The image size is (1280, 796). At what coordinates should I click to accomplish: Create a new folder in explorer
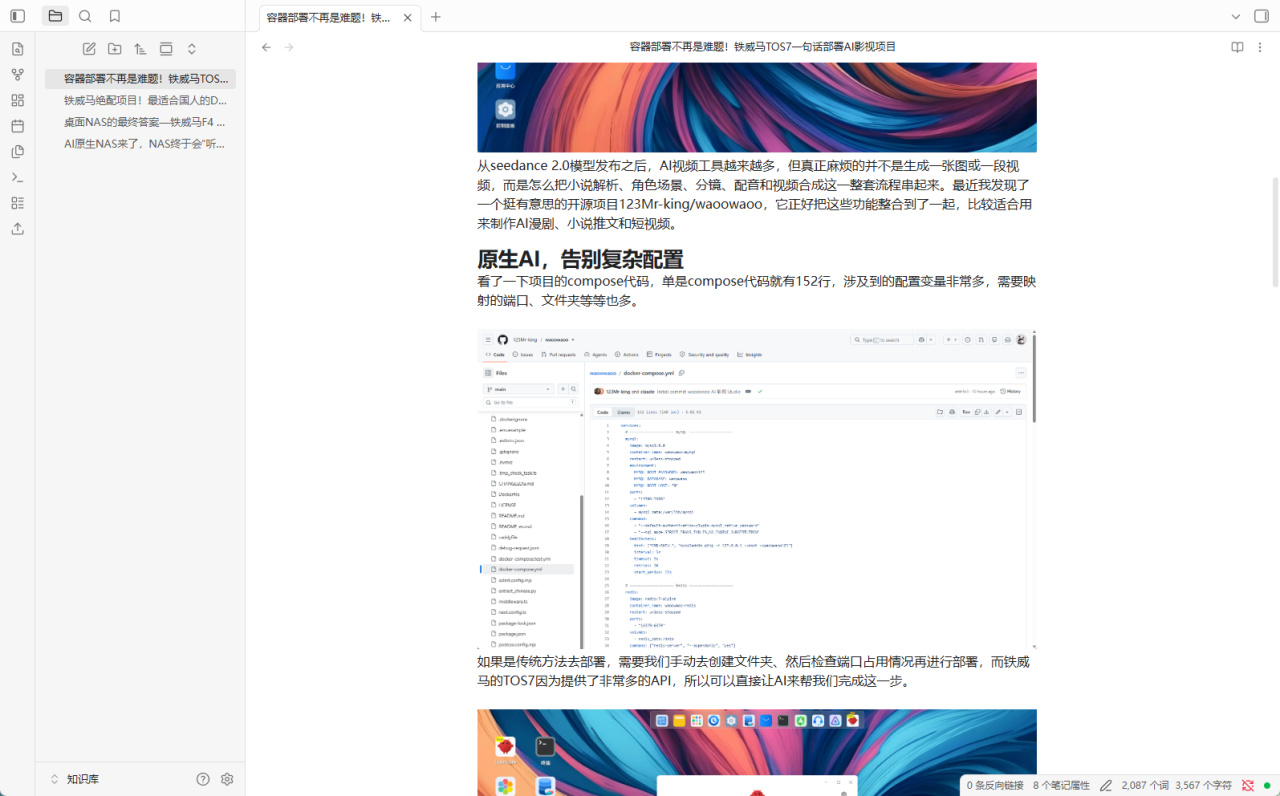[115, 49]
